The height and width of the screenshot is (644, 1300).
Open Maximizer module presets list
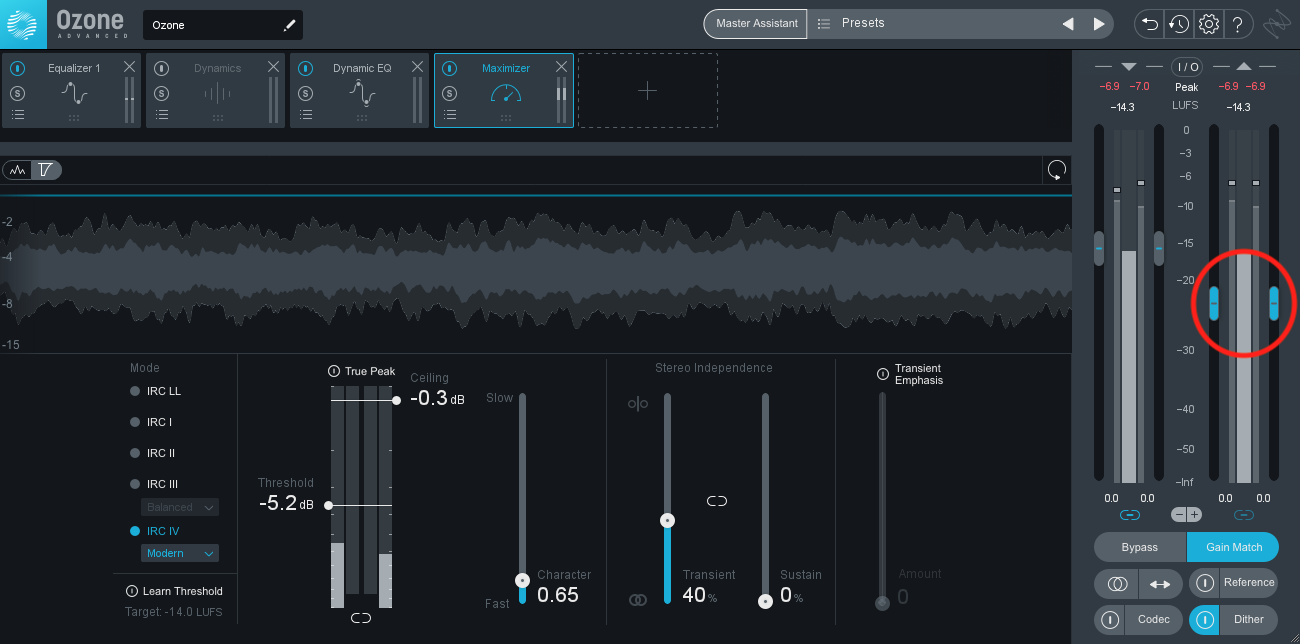point(450,115)
